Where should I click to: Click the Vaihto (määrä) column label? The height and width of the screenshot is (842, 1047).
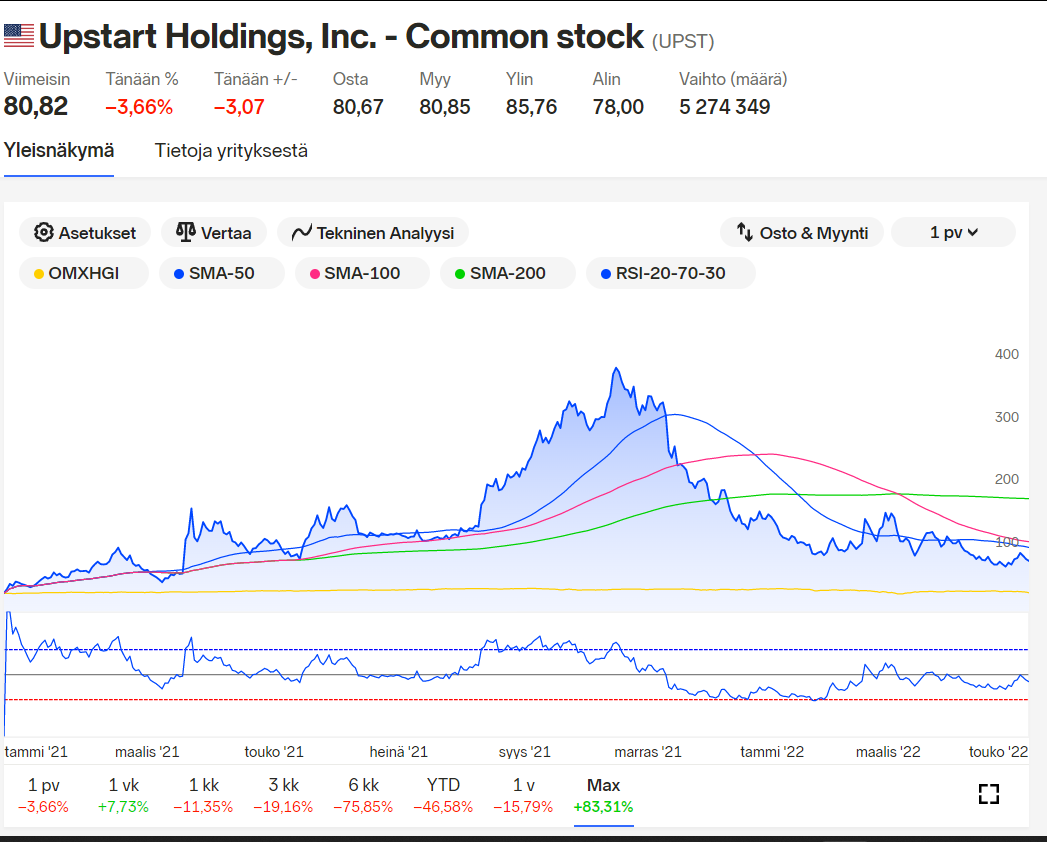(733, 79)
